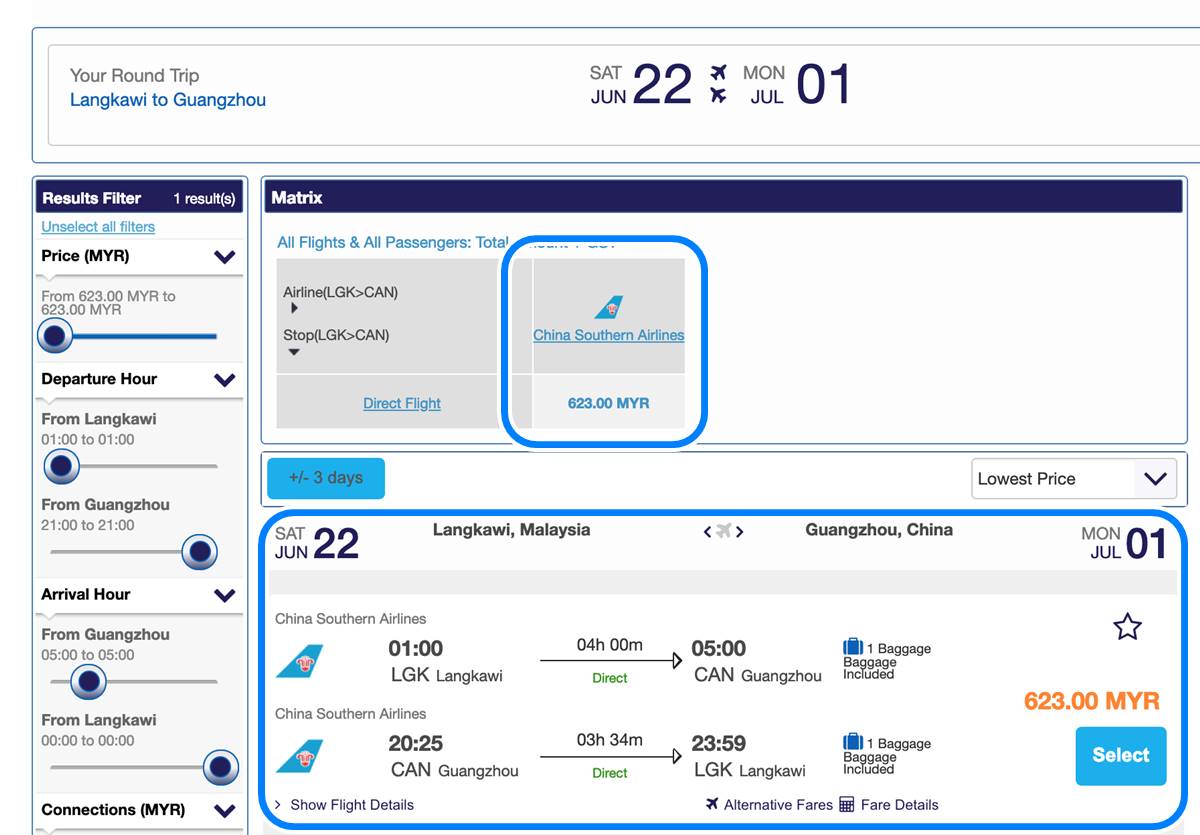Click the Matrix panel heading
Viewport: 1200px width, 835px height.
click(297, 198)
